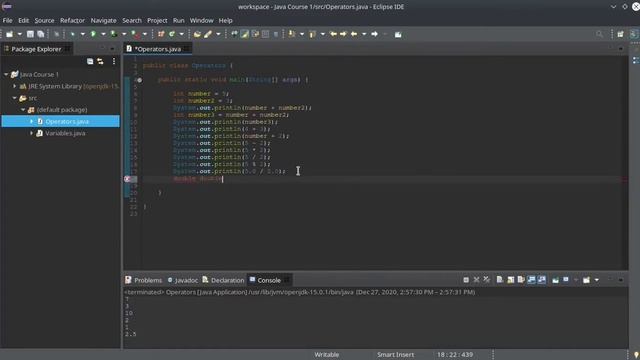The width and height of the screenshot is (640, 360).
Task: Click the error marker on line 18
Action: pyautogui.click(x=127, y=179)
